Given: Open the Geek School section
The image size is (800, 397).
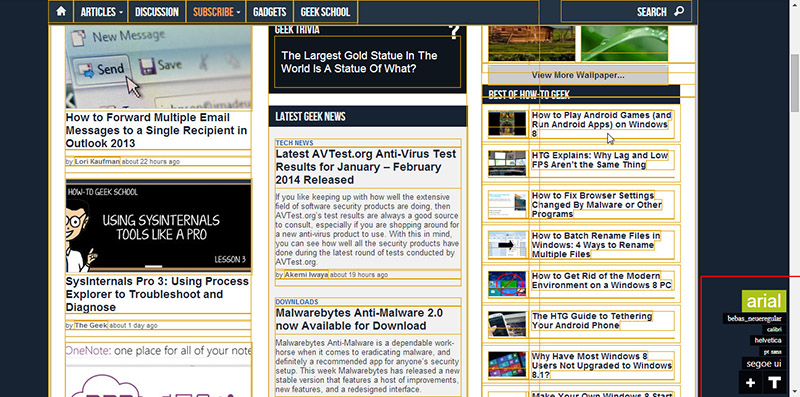Looking at the screenshot, I should (326, 11).
